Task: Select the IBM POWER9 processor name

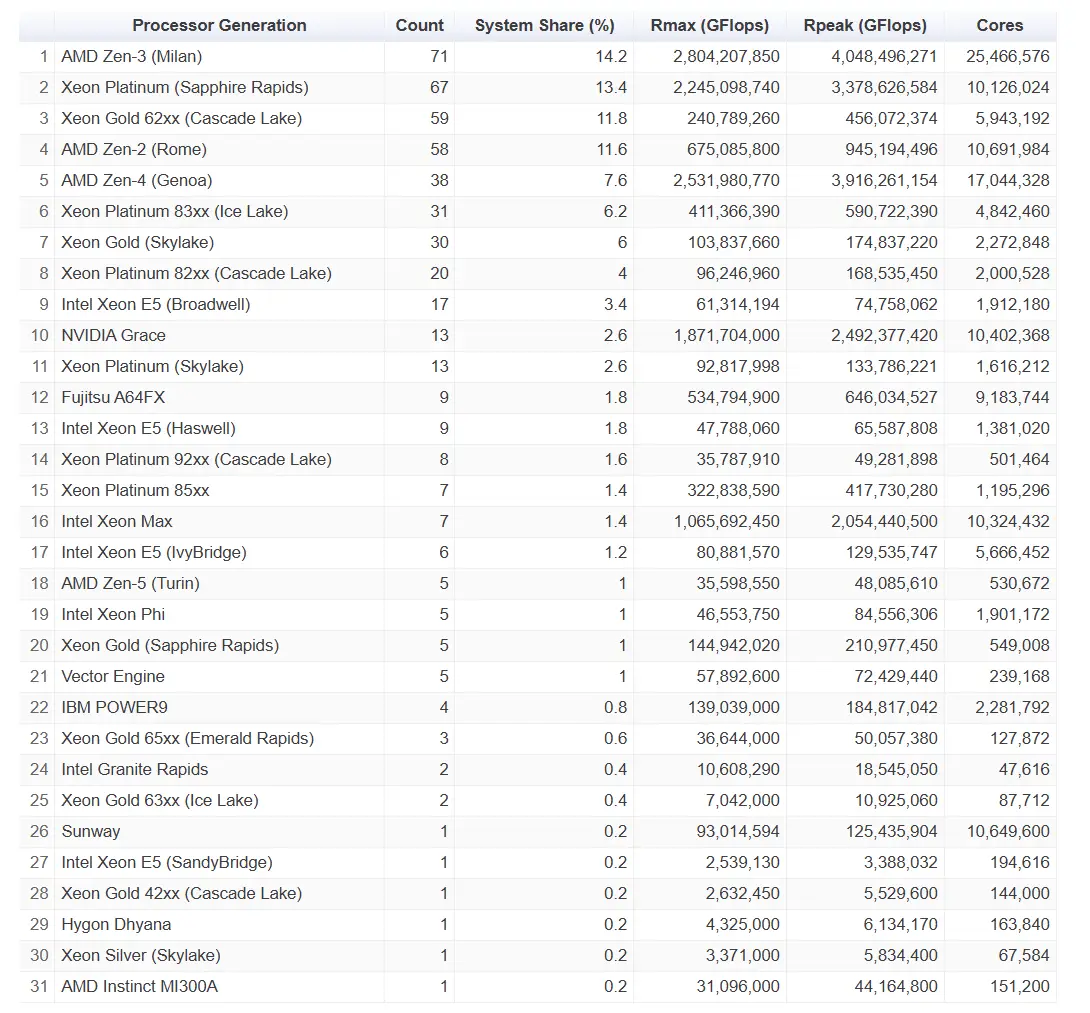Action: click(114, 707)
